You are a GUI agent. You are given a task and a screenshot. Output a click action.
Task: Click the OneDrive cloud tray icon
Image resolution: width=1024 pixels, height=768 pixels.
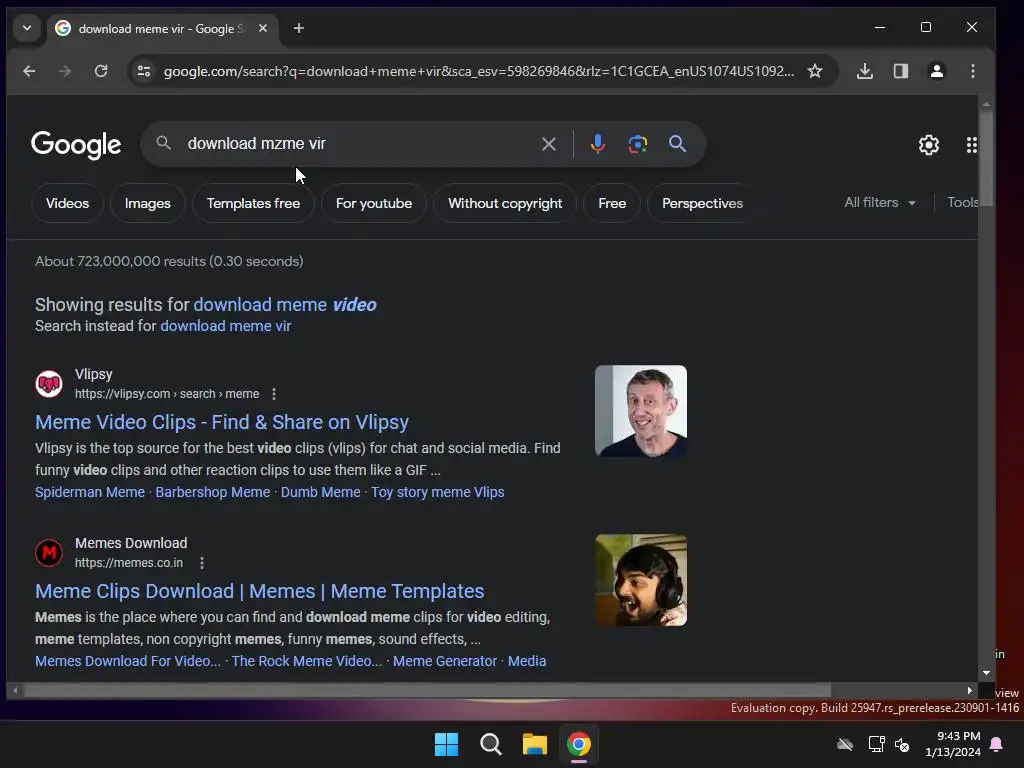[x=844, y=744]
